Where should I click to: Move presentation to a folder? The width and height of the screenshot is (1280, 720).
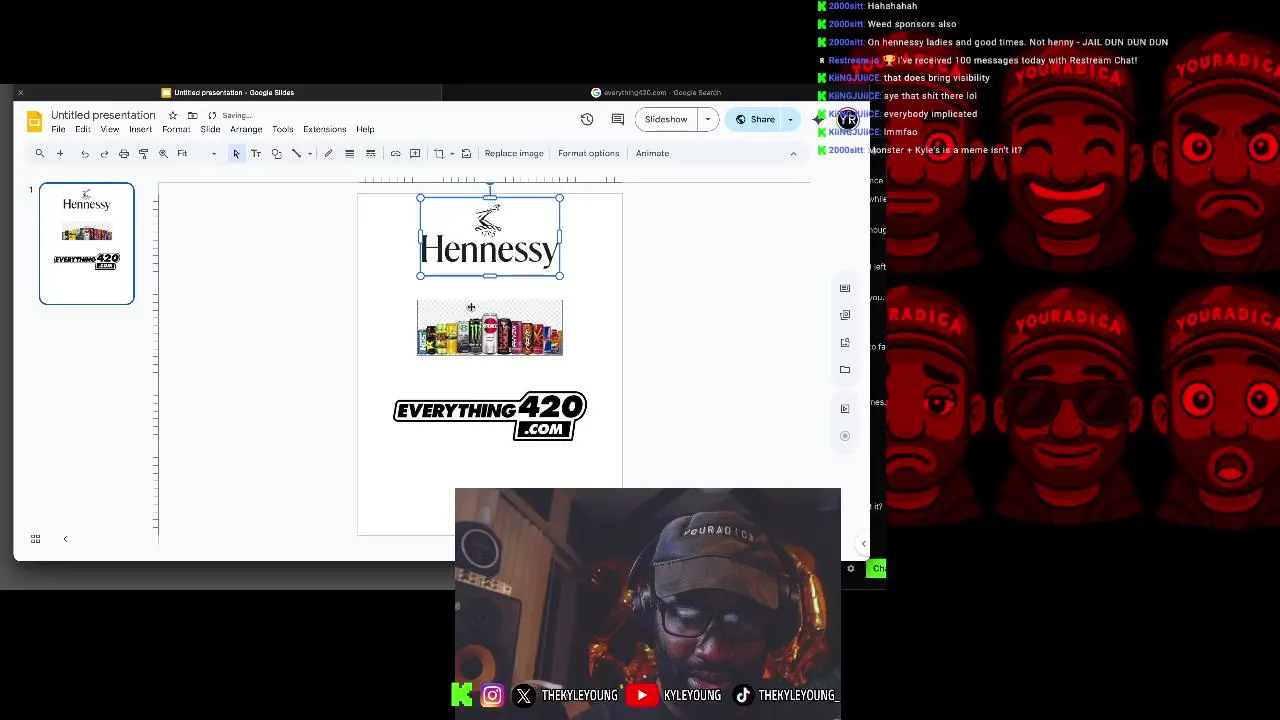pyautogui.click(x=192, y=116)
